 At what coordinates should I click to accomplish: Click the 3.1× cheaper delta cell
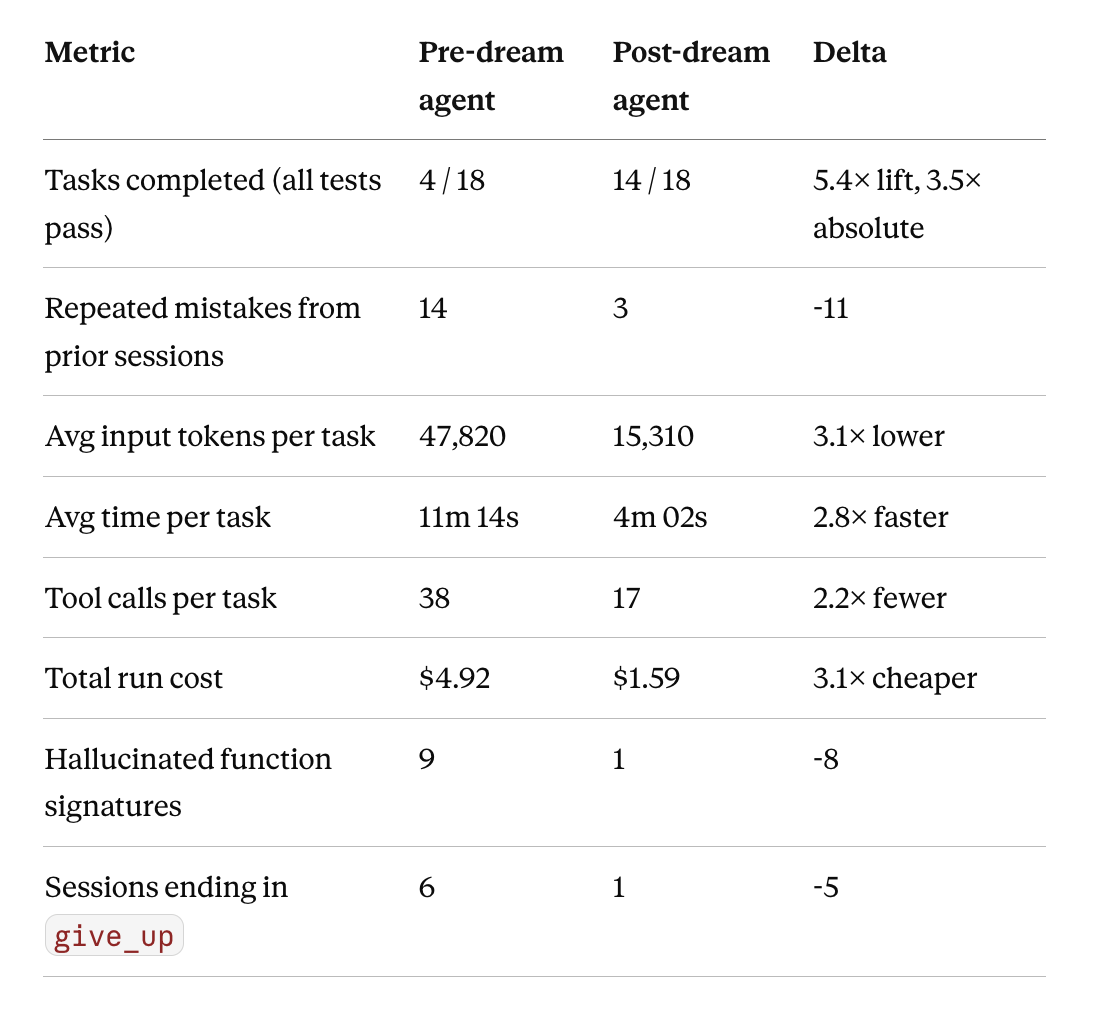coord(895,678)
